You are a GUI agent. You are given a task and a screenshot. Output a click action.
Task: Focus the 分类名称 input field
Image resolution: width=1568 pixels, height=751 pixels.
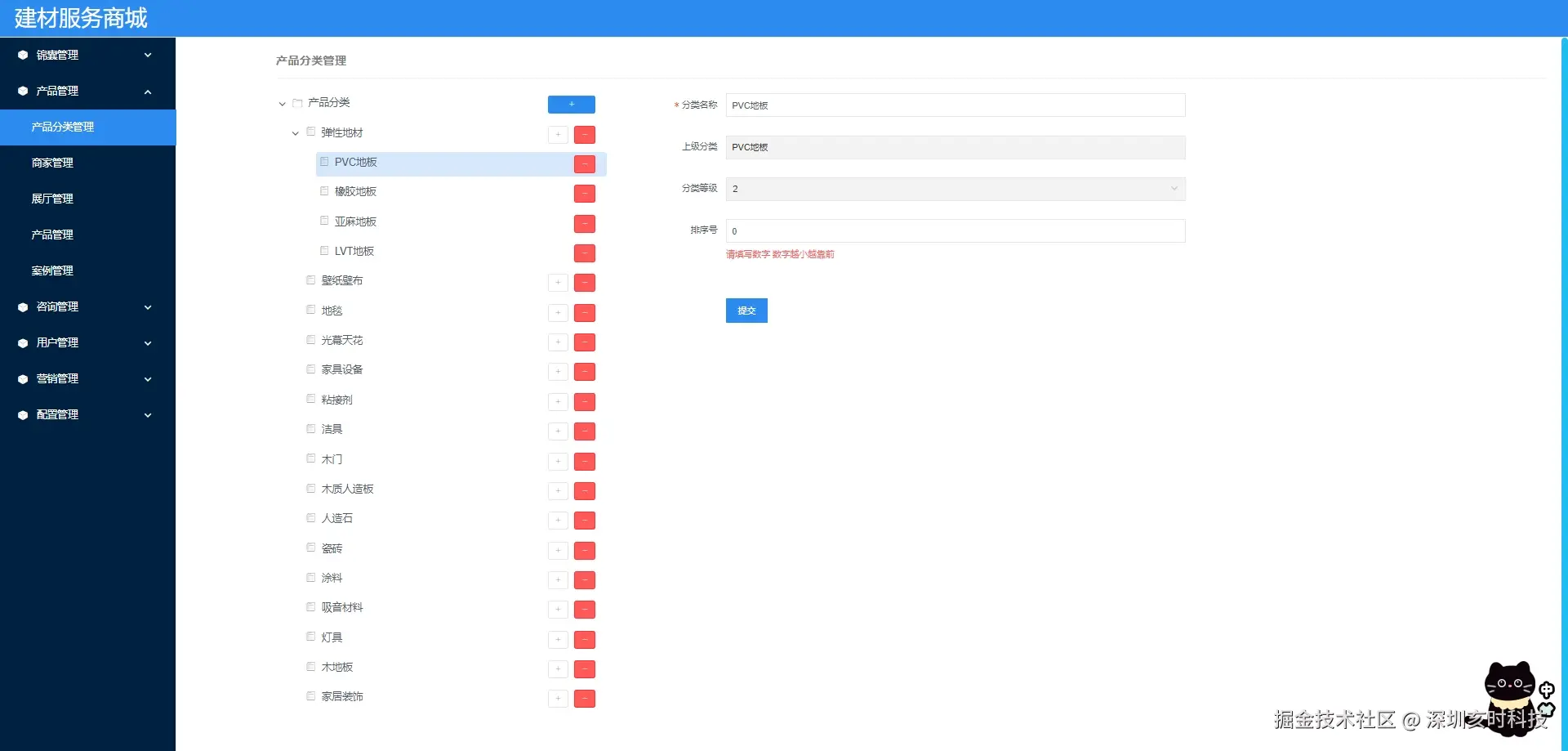955,105
